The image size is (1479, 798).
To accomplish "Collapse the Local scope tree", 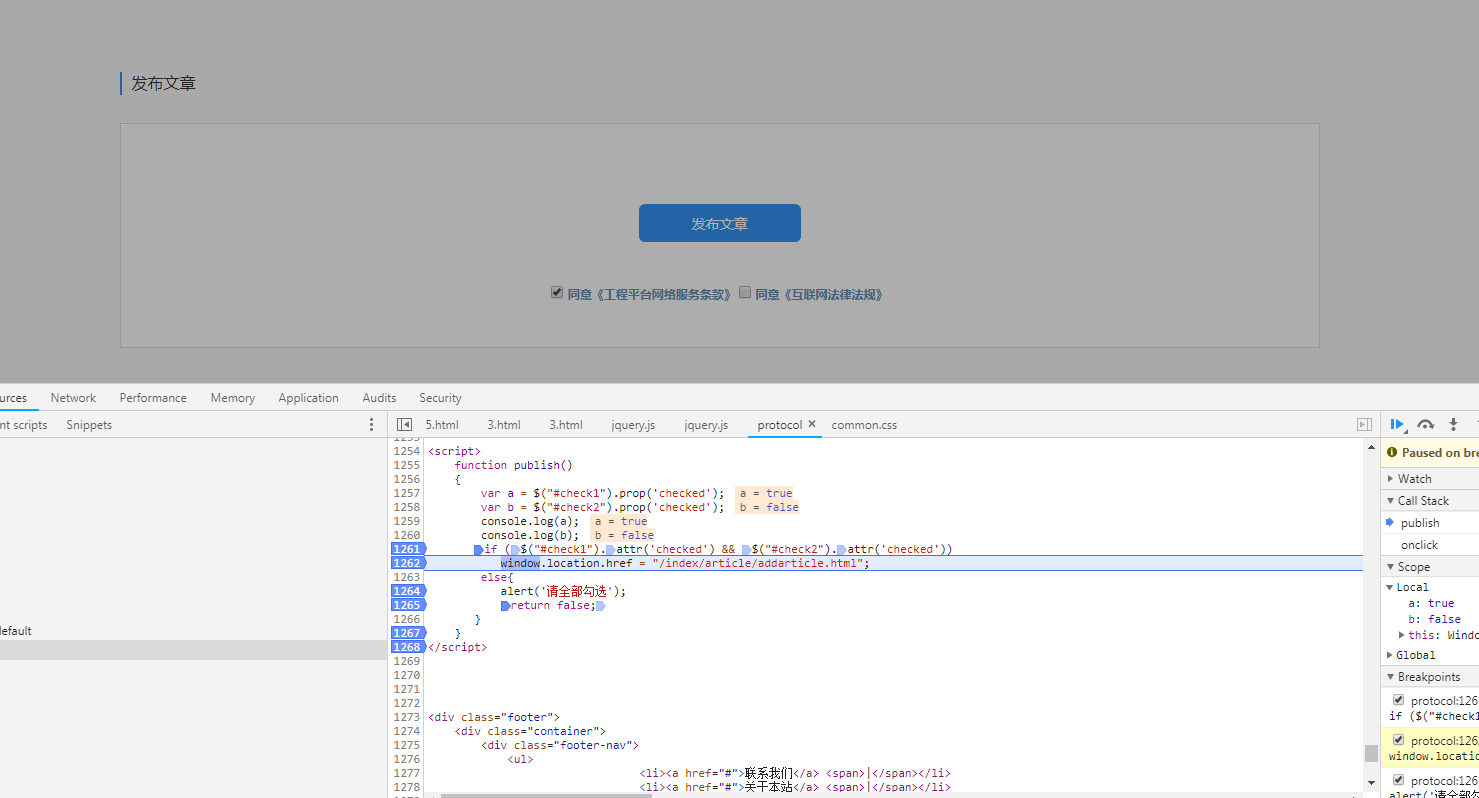I will pos(1390,587).
